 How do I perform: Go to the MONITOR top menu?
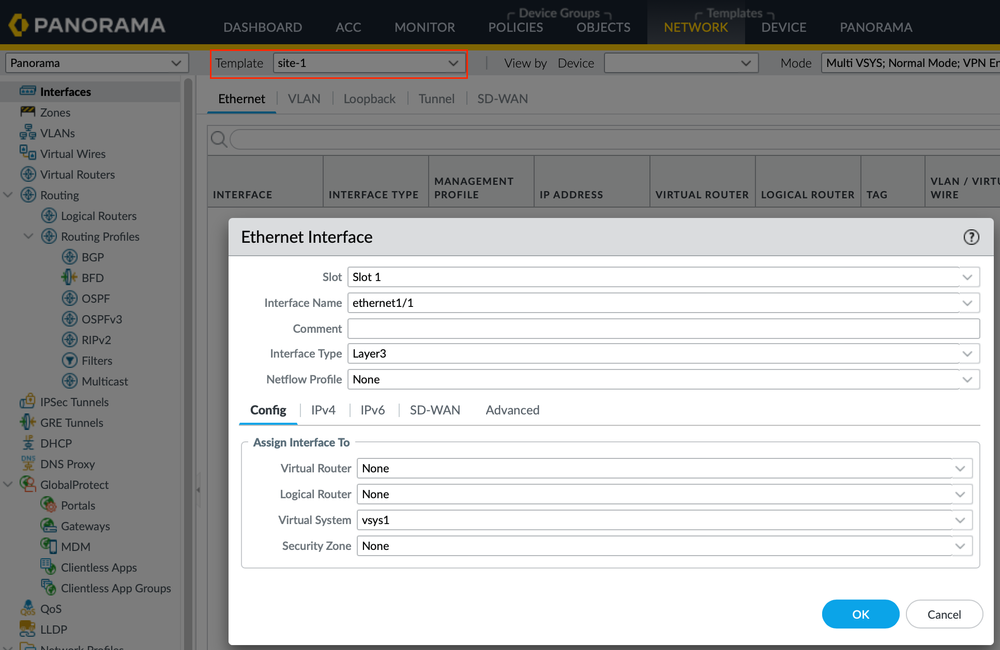pos(424,27)
